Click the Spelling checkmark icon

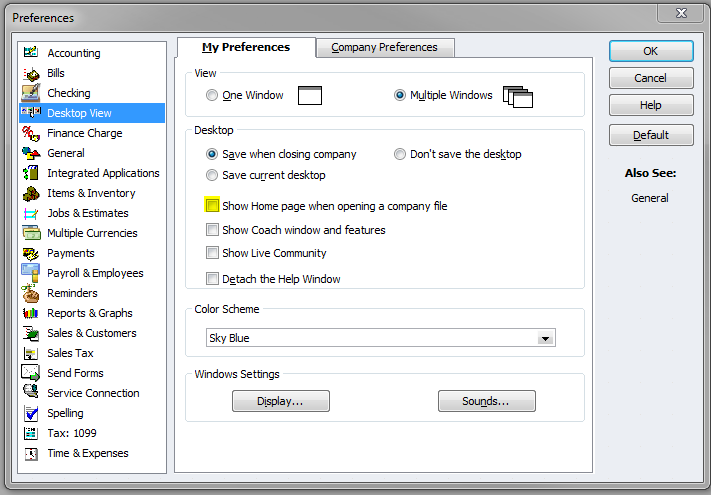[x=31, y=413]
